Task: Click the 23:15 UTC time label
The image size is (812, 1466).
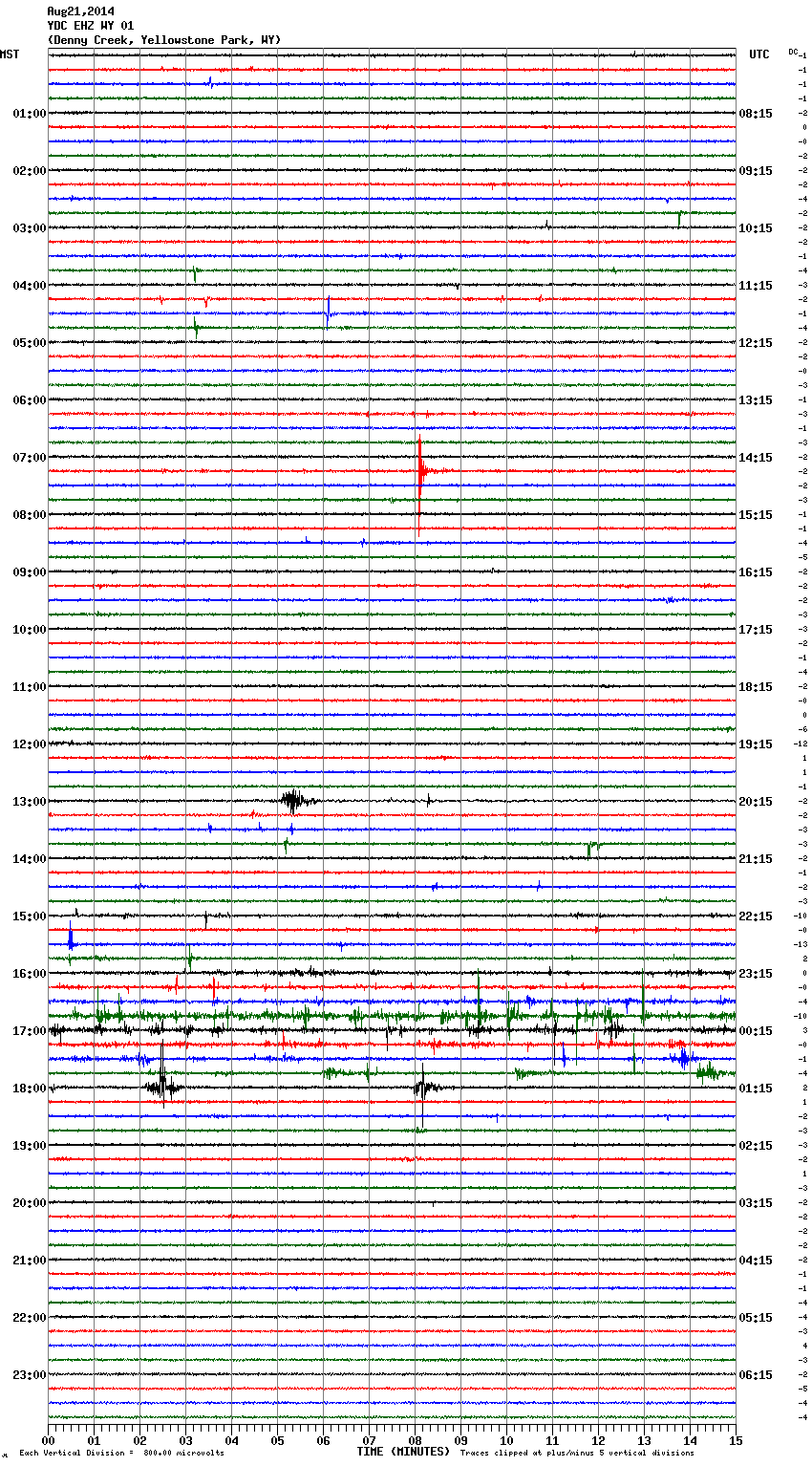Action: [756, 974]
